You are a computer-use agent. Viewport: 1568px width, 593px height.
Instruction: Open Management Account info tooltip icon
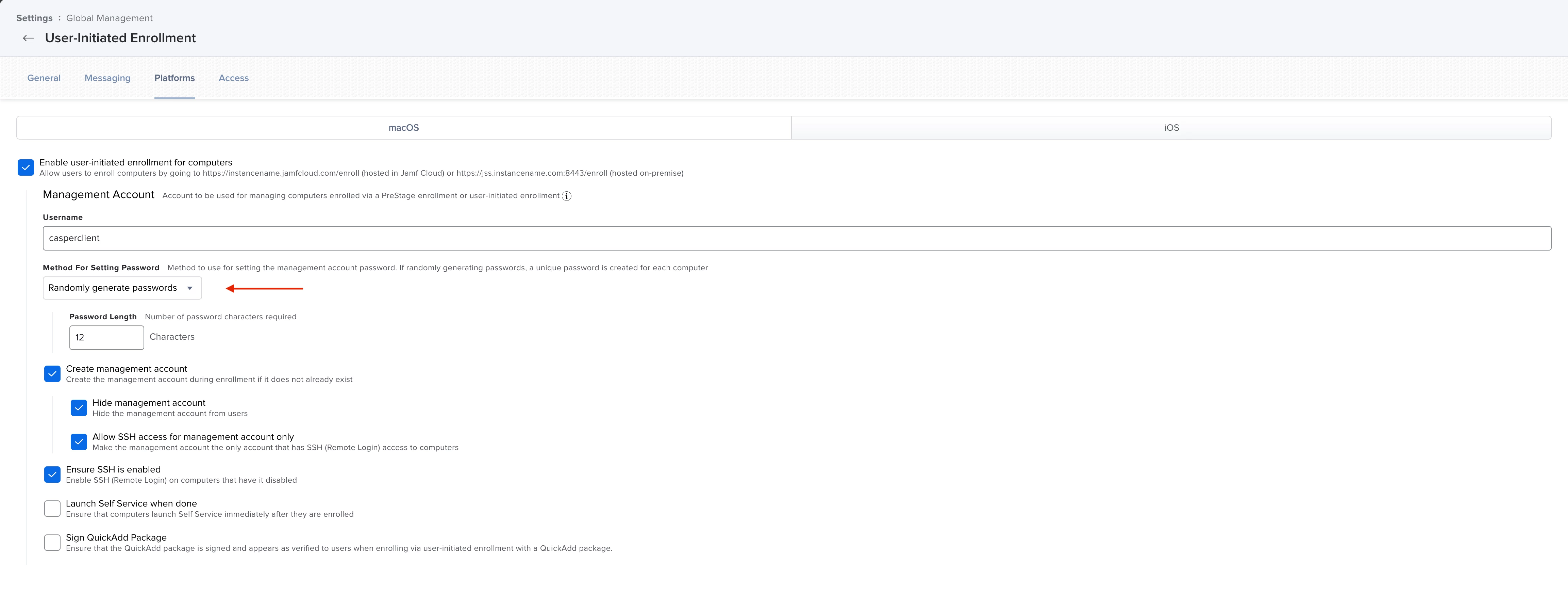point(566,196)
